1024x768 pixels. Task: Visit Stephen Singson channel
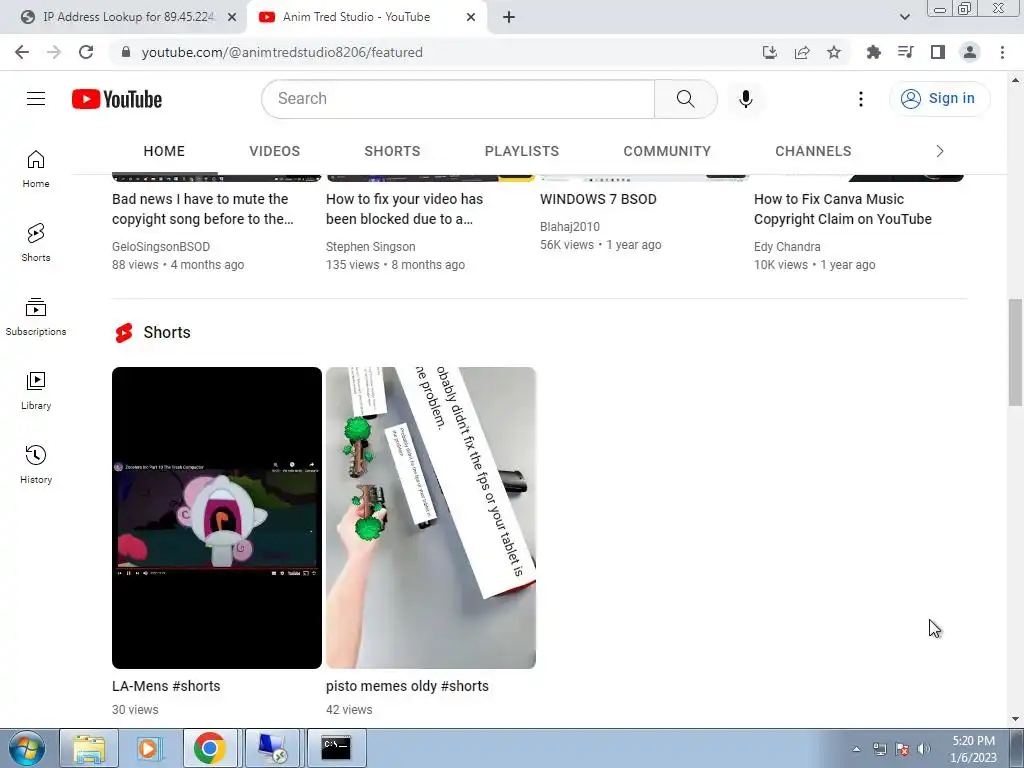click(x=370, y=247)
